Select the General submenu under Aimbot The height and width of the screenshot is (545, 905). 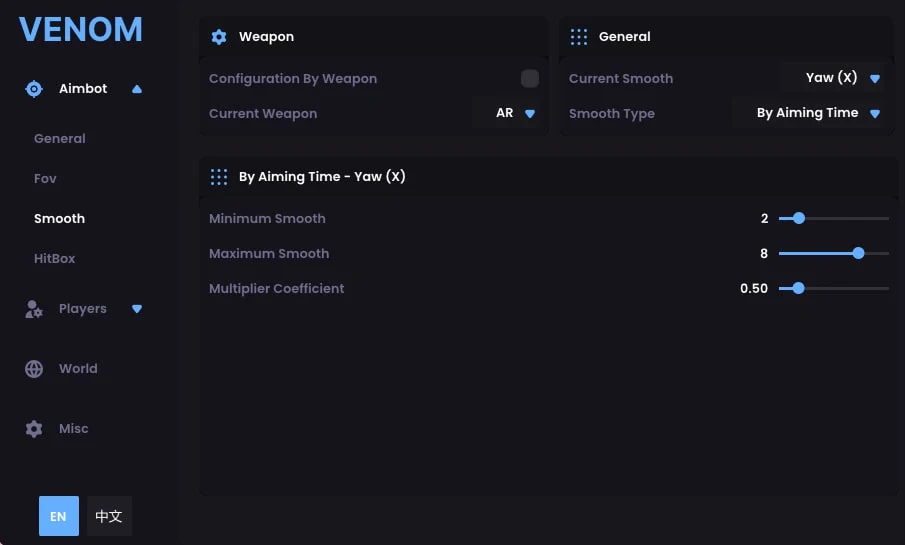pos(59,139)
